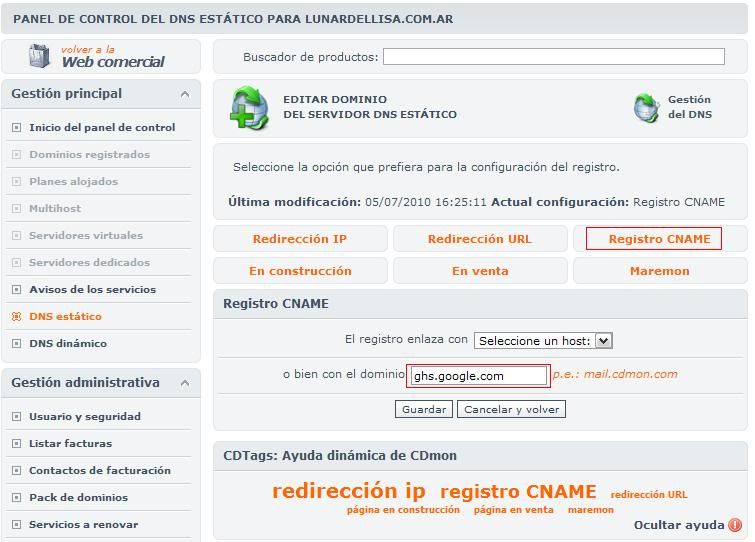Screen dimensions: 755x542
Task: Open Contactos de facturación
Action: coord(100,470)
